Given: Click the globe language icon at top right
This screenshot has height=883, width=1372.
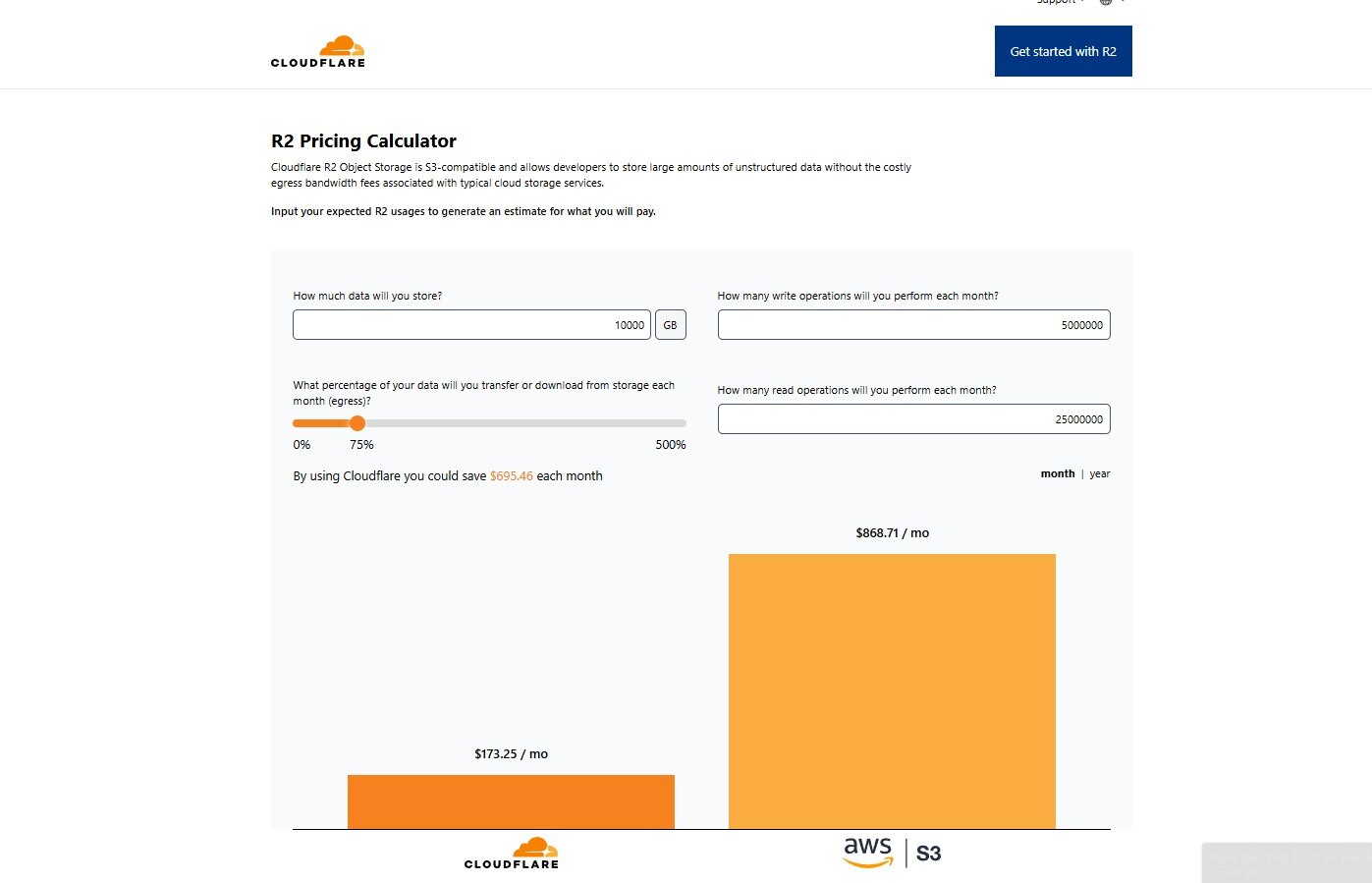Looking at the screenshot, I should (x=1104, y=2).
